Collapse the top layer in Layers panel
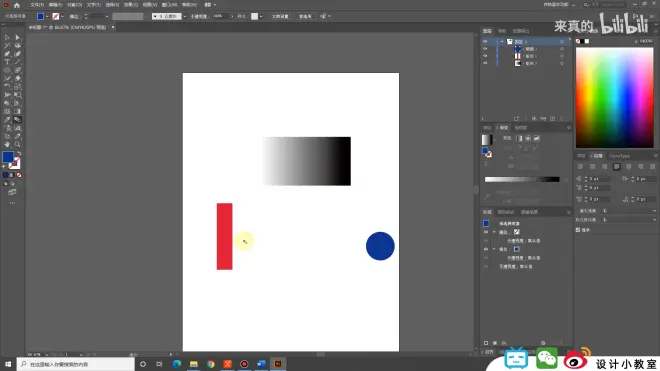The width and height of the screenshot is (660, 371). [502, 42]
